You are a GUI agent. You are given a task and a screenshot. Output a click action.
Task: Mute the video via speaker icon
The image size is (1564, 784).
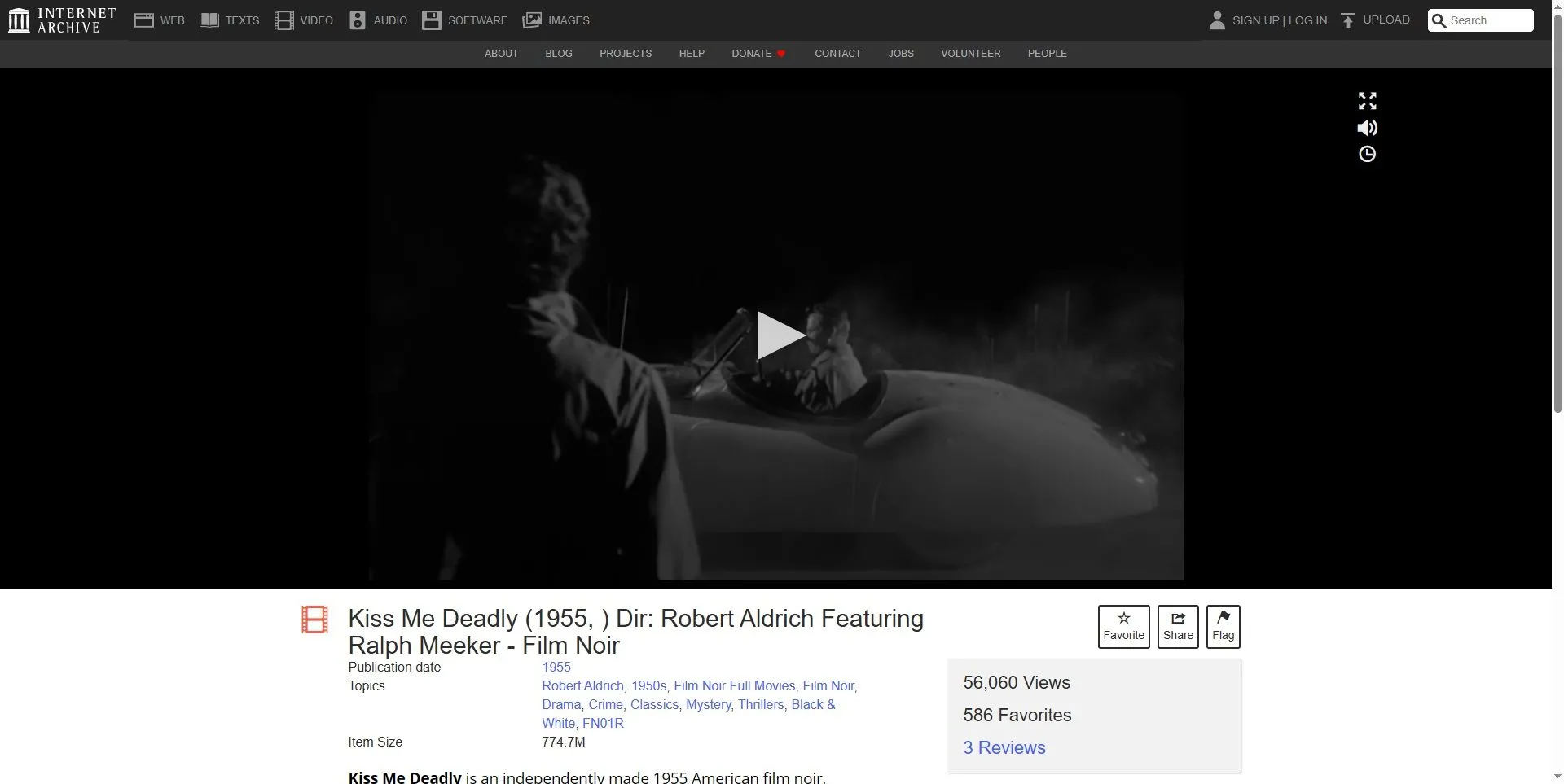[1367, 128]
